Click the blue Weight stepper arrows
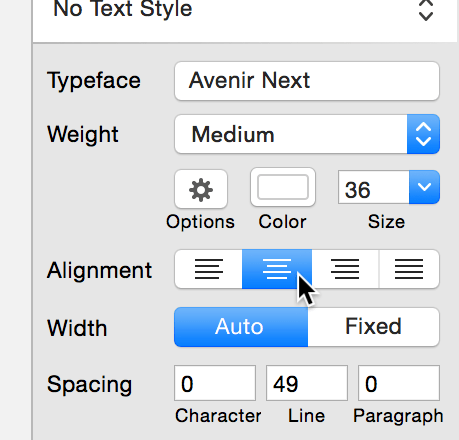The width and height of the screenshot is (459, 440). coord(423,134)
